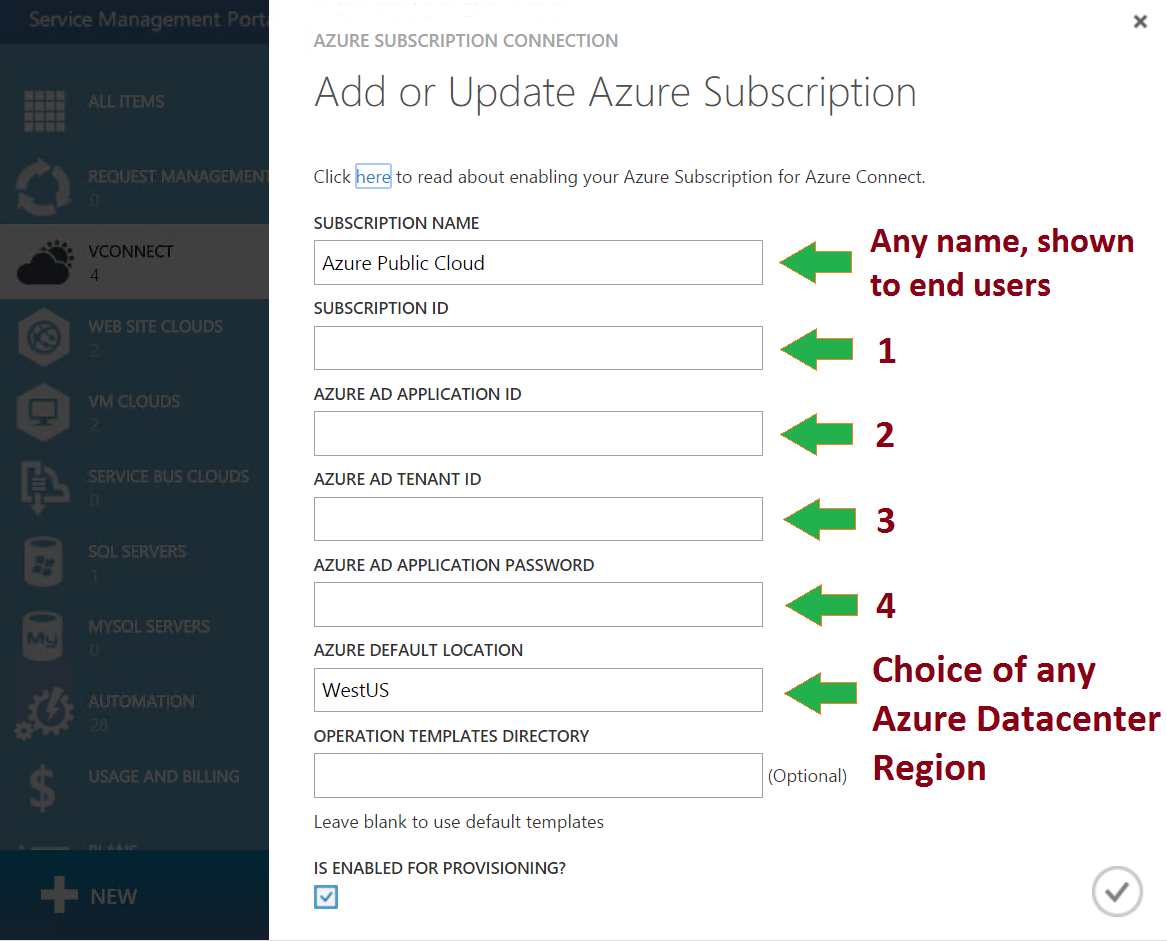
Task: Select the REQUEST MANAGEMENT icon
Action: [x=44, y=186]
